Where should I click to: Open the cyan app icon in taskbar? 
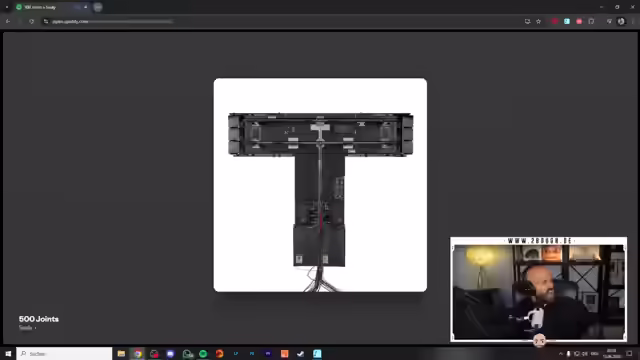pyautogui.click(x=317, y=353)
